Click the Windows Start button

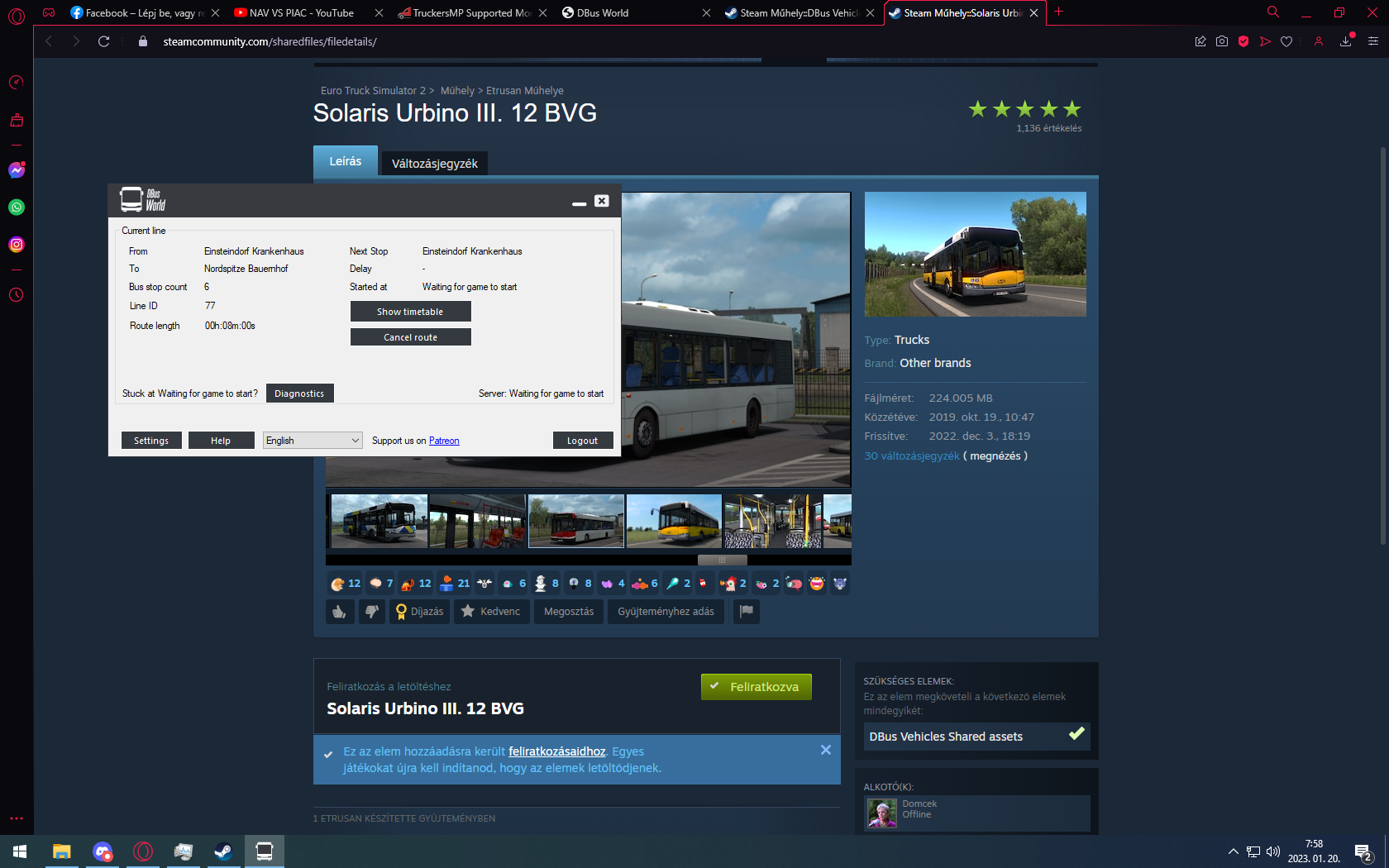[21, 851]
